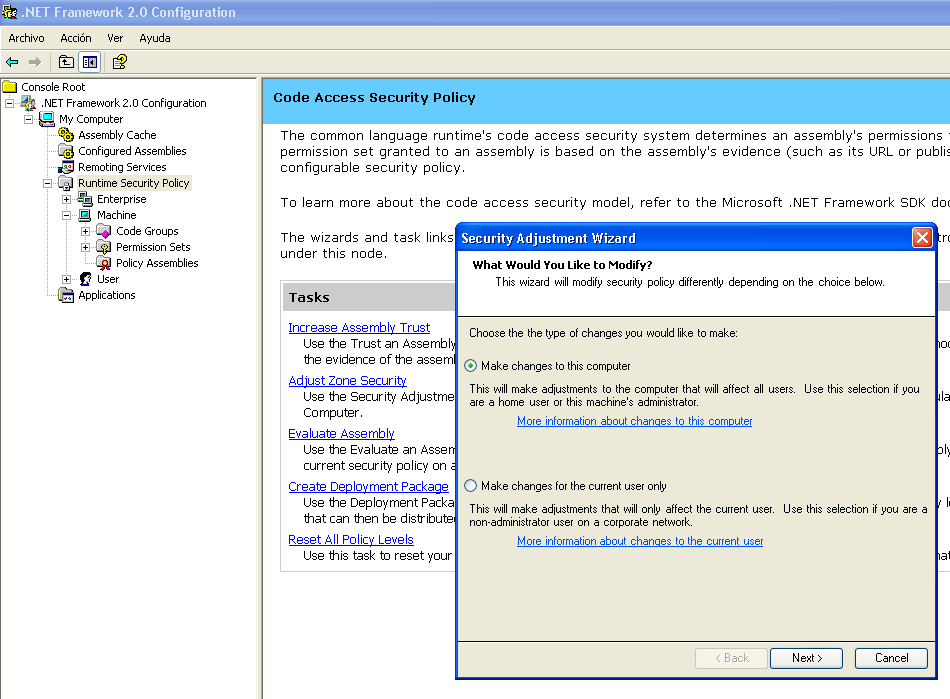Toggle the Show/Hide console tree icon
Viewport: 950px width, 699px height.
(90, 62)
